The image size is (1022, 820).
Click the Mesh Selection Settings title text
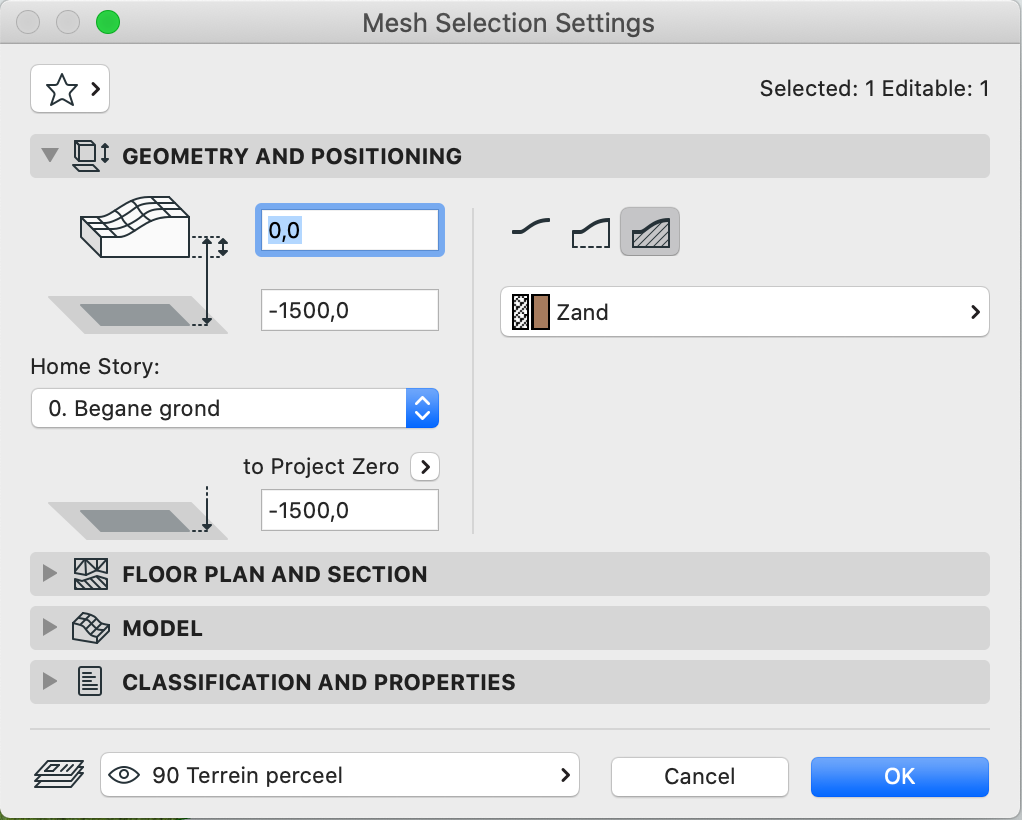[508, 23]
